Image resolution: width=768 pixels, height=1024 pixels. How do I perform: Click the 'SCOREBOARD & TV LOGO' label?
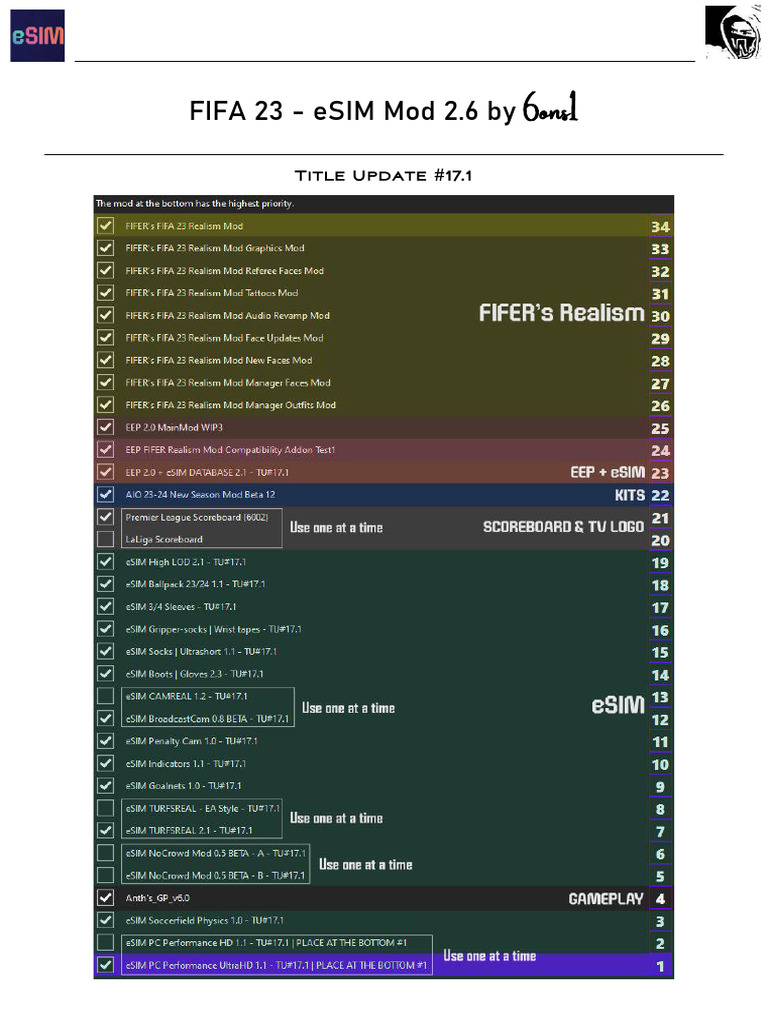(563, 527)
